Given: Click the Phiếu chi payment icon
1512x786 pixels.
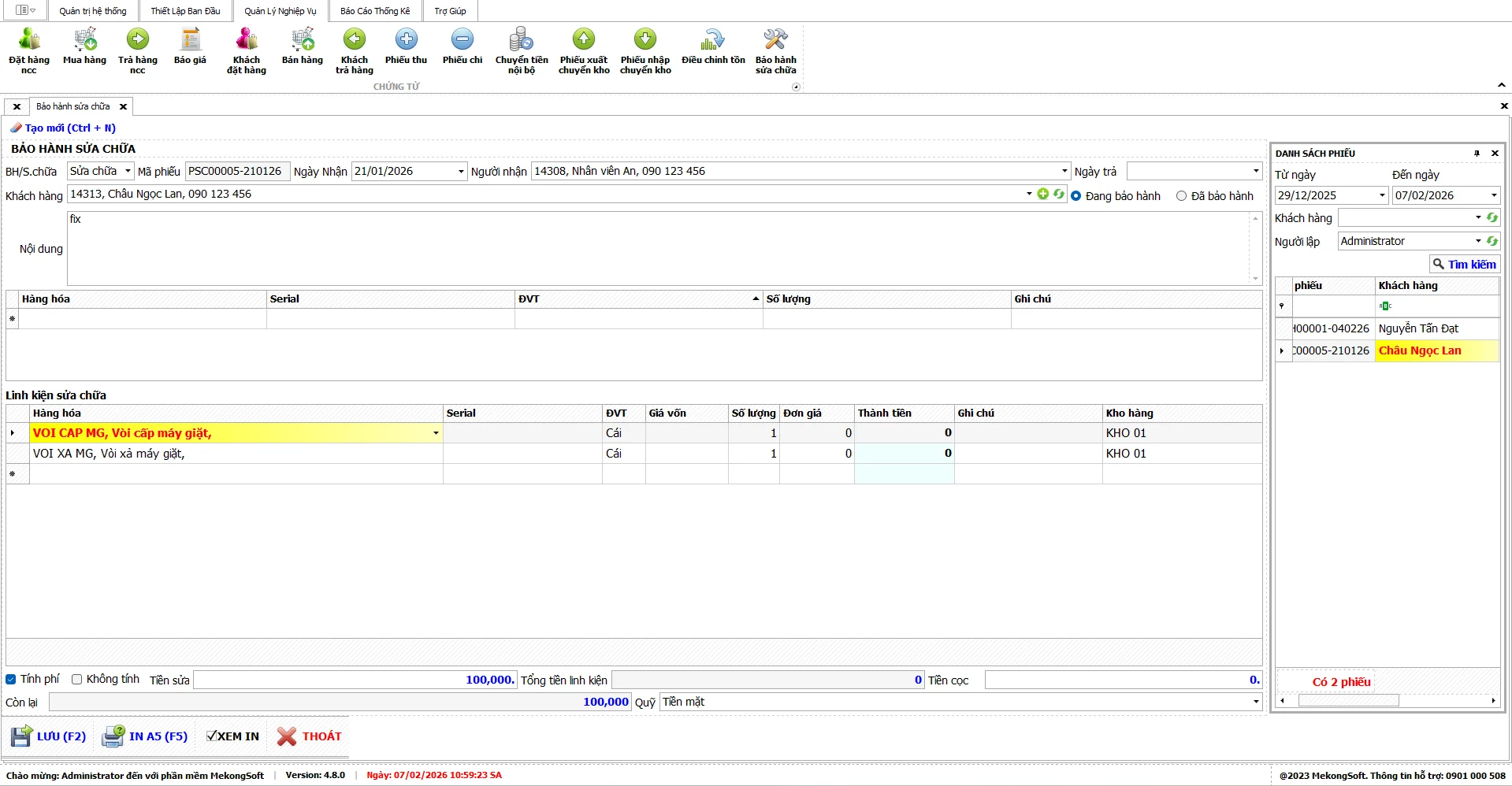Looking at the screenshot, I should point(463,41).
